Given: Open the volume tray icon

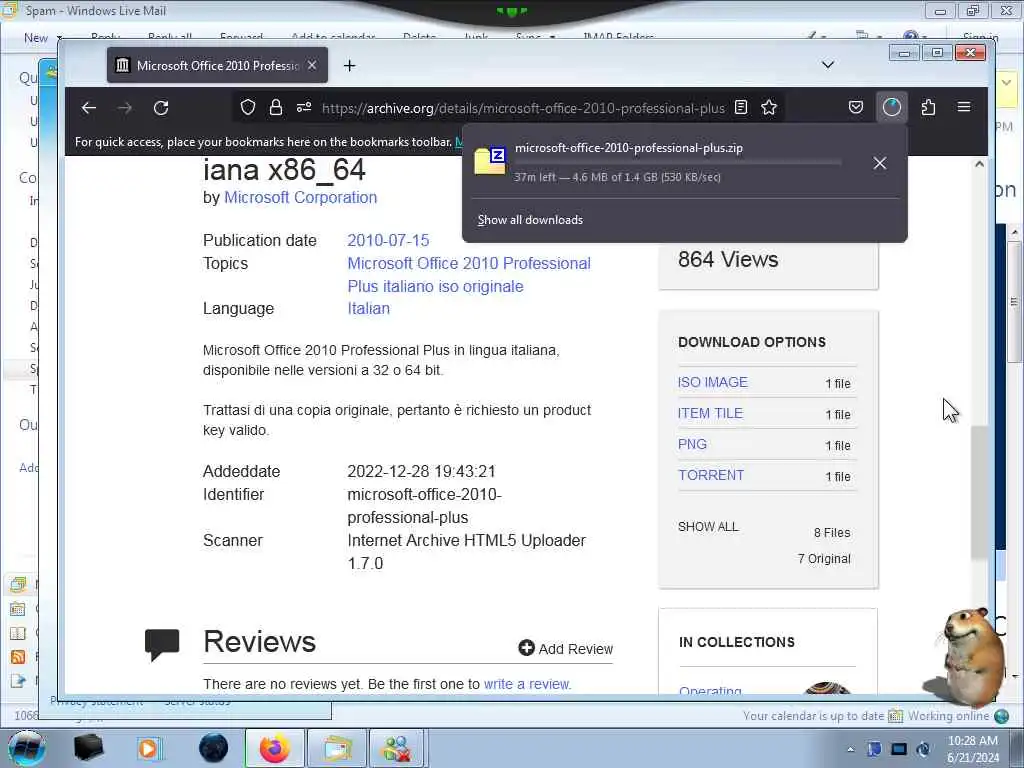Looking at the screenshot, I should (x=923, y=749).
